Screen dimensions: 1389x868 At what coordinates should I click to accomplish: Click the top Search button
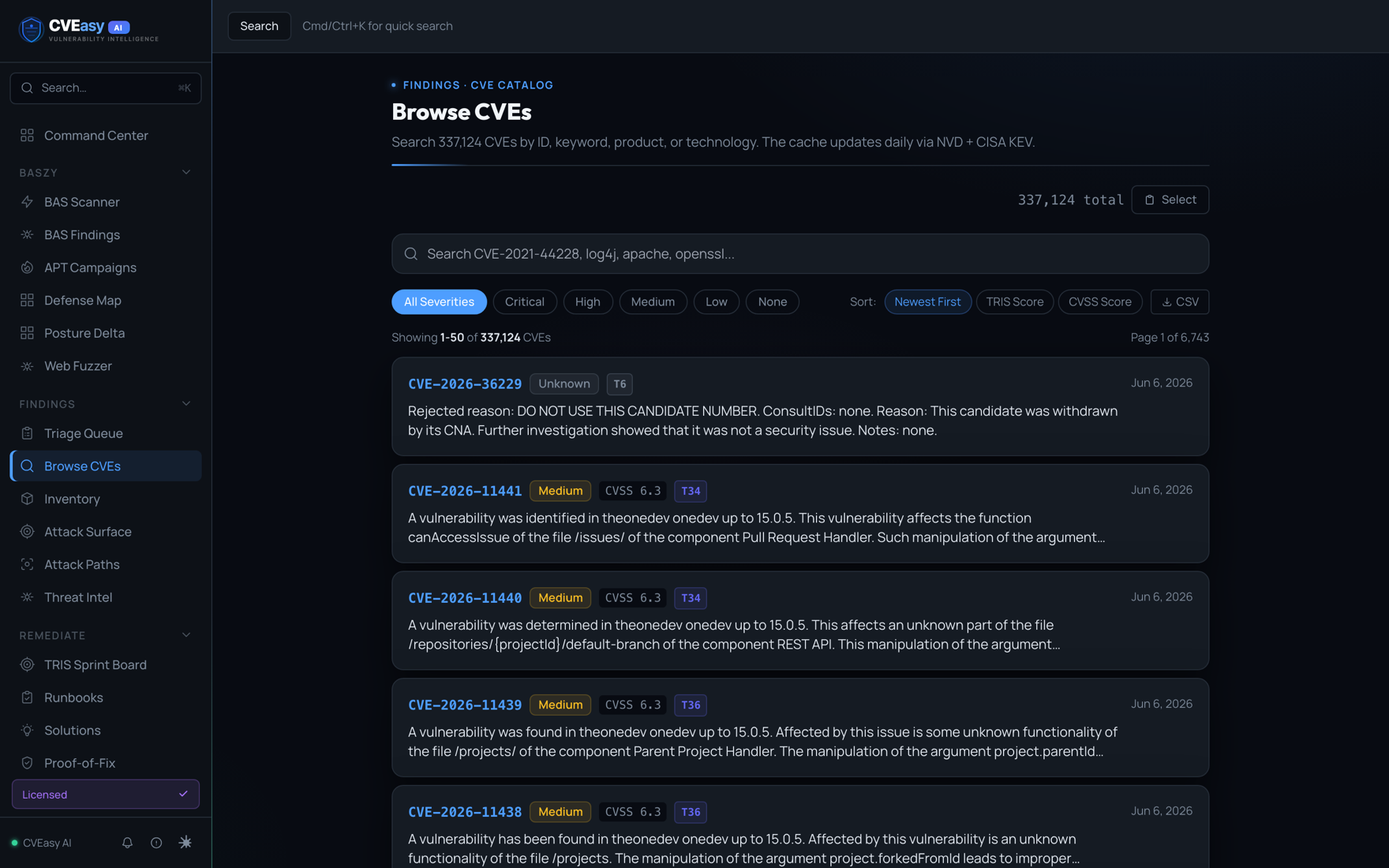pyautogui.click(x=259, y=26)
